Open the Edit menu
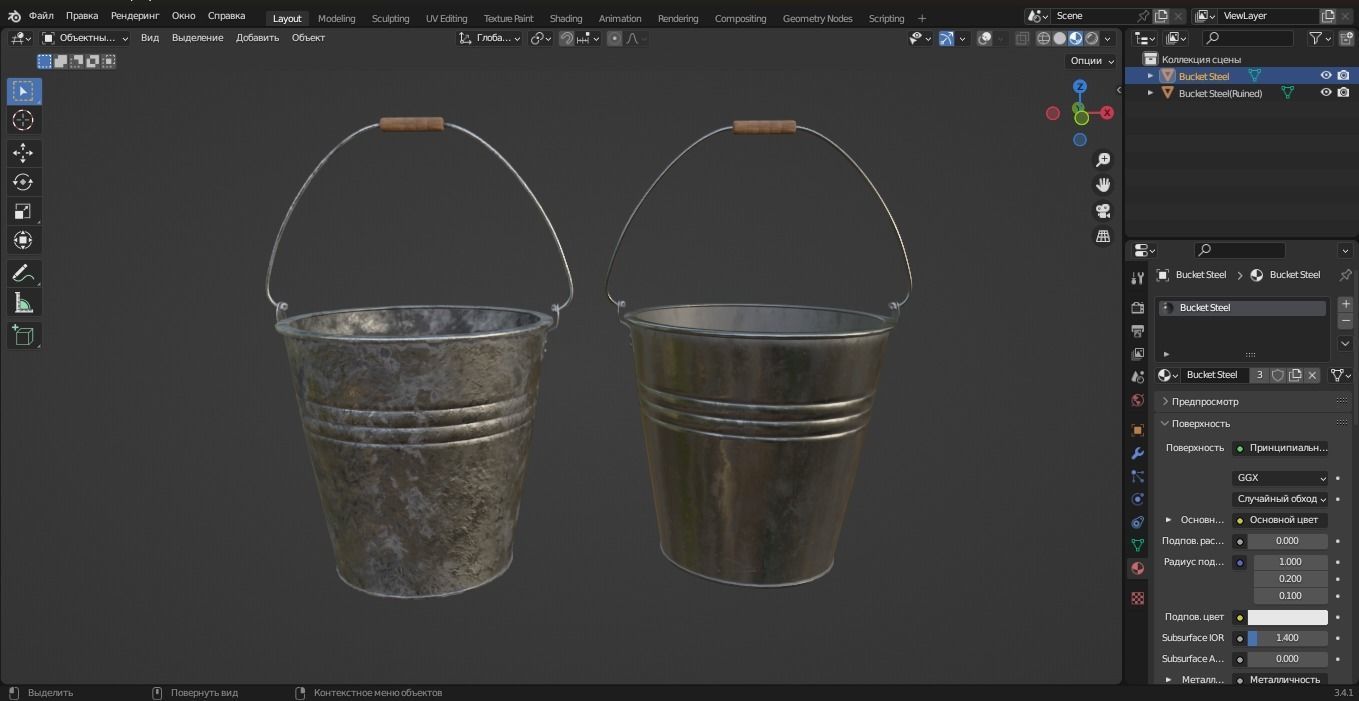This screenshot has width=1359, height=701. click(82, 16)
